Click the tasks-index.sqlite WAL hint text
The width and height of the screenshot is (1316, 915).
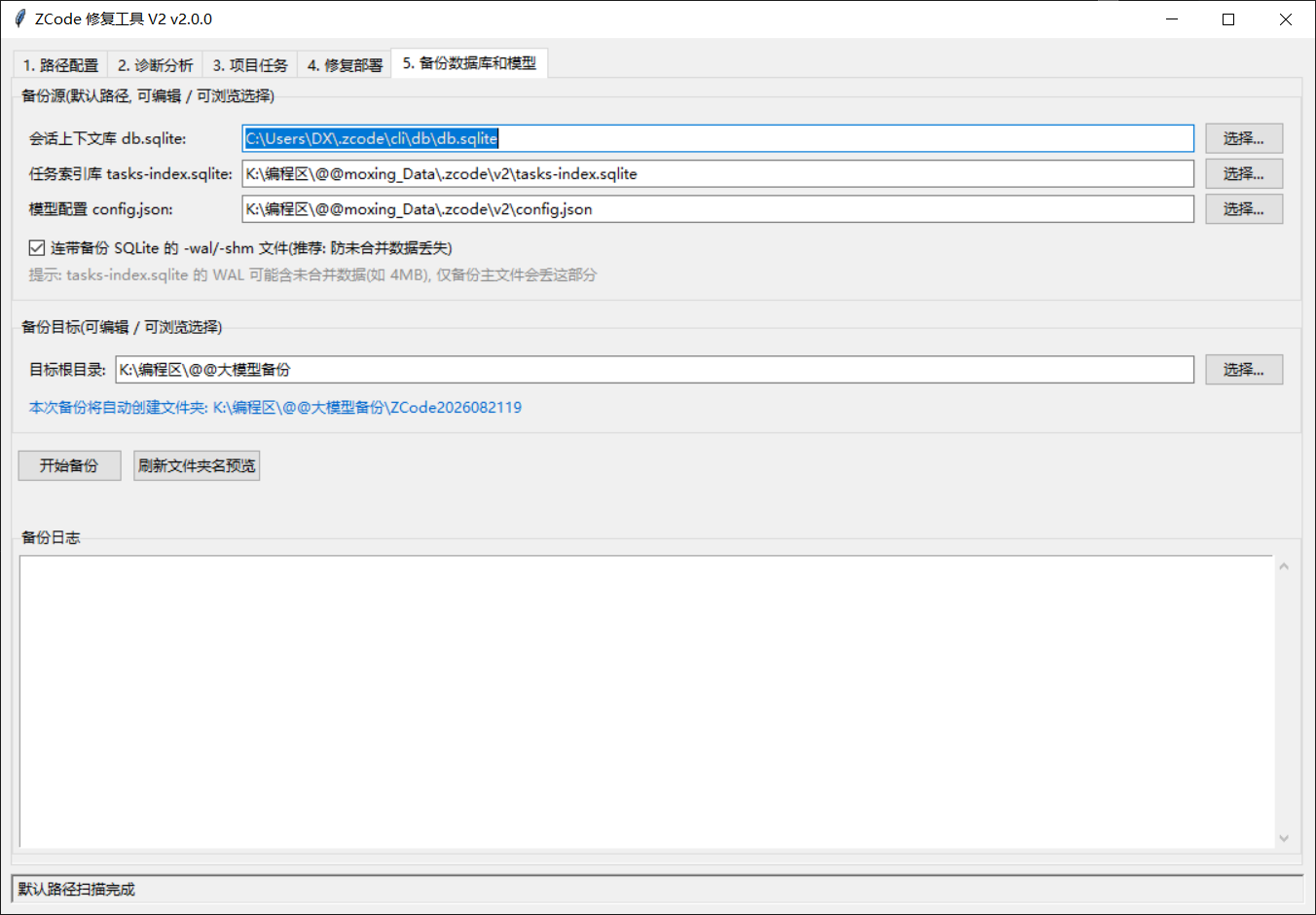[x=312, y=274]
